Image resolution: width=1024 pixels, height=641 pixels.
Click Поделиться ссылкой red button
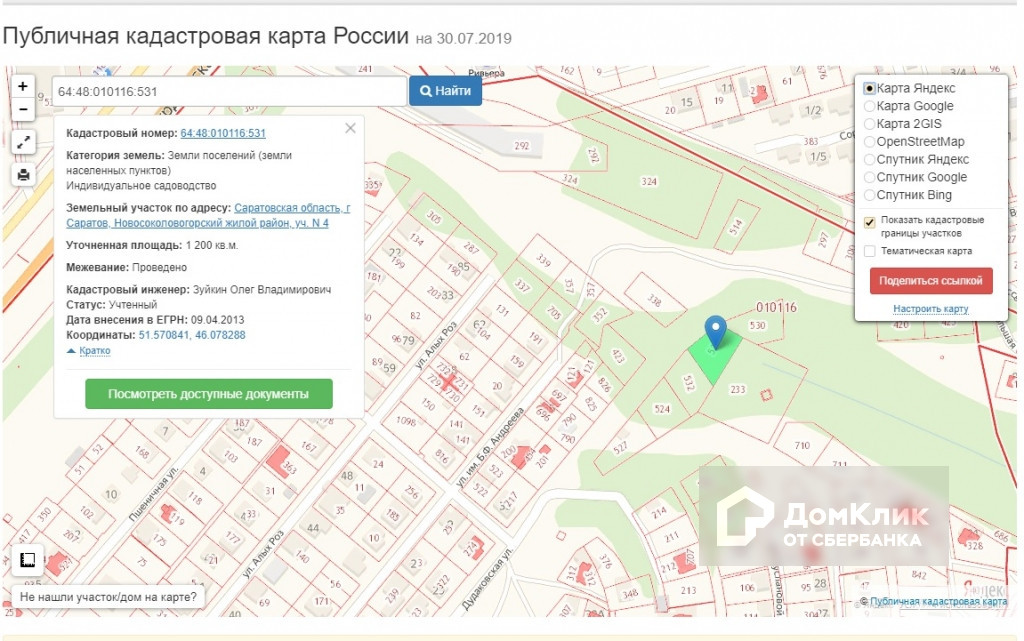(x=931, y=281)
